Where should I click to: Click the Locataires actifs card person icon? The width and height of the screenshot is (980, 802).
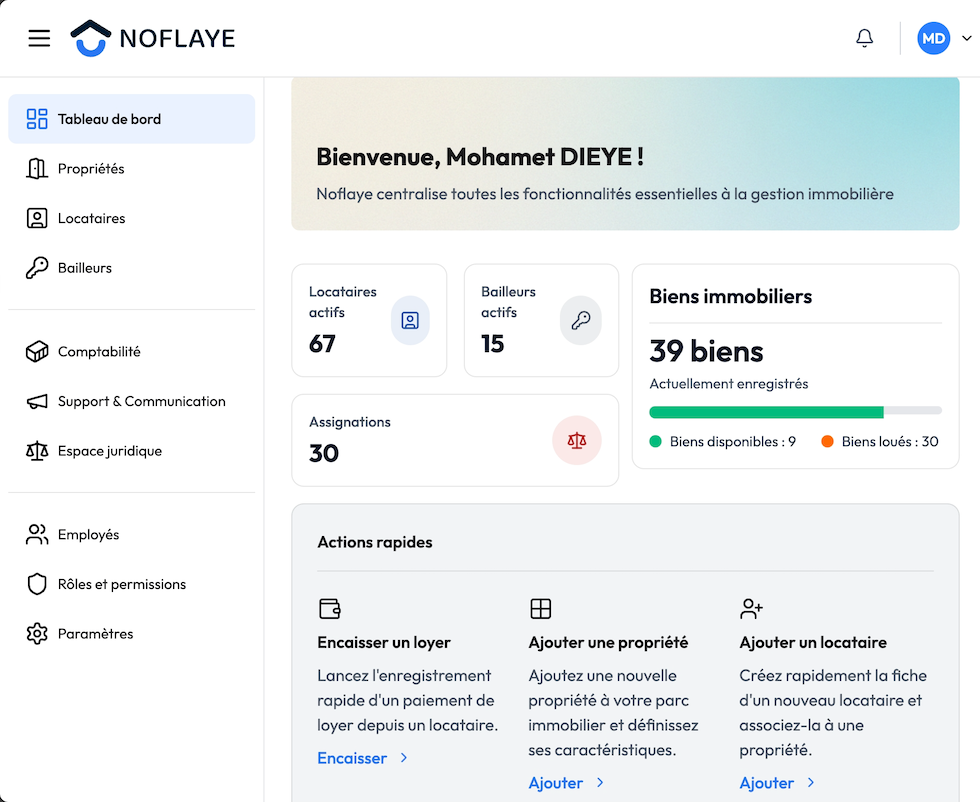(410, 321)
